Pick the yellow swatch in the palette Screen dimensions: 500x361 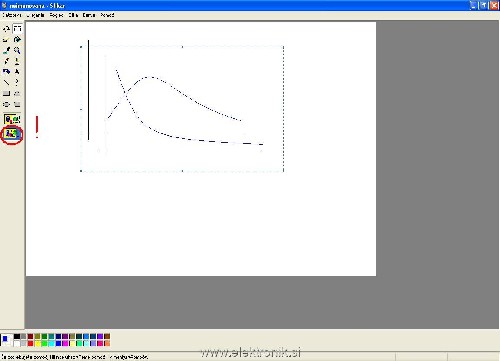pos(37,343)
